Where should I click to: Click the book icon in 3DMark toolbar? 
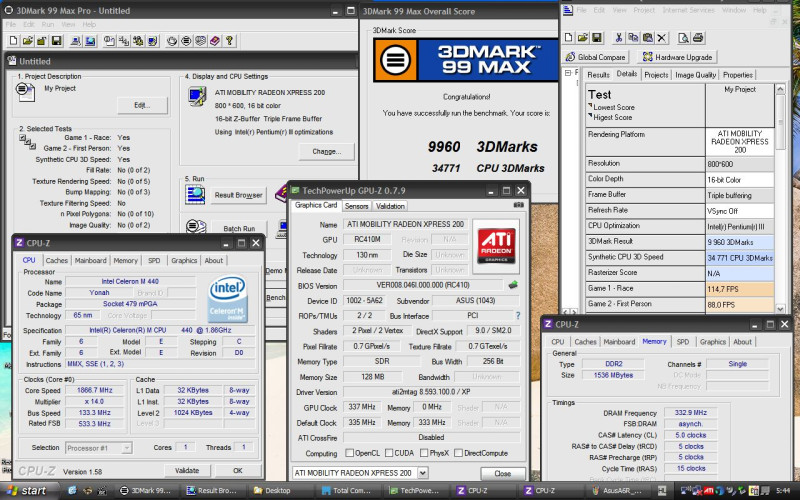click(215, 41)
